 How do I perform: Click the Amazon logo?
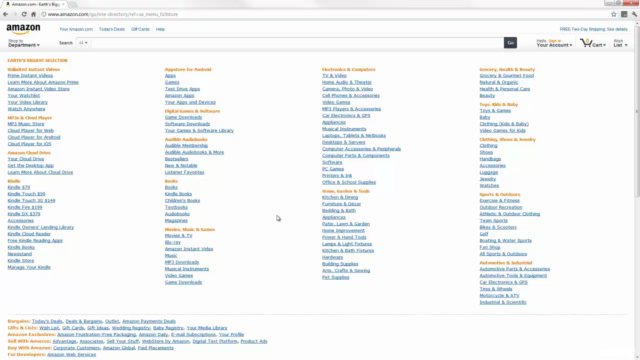[x=23, y=29]
